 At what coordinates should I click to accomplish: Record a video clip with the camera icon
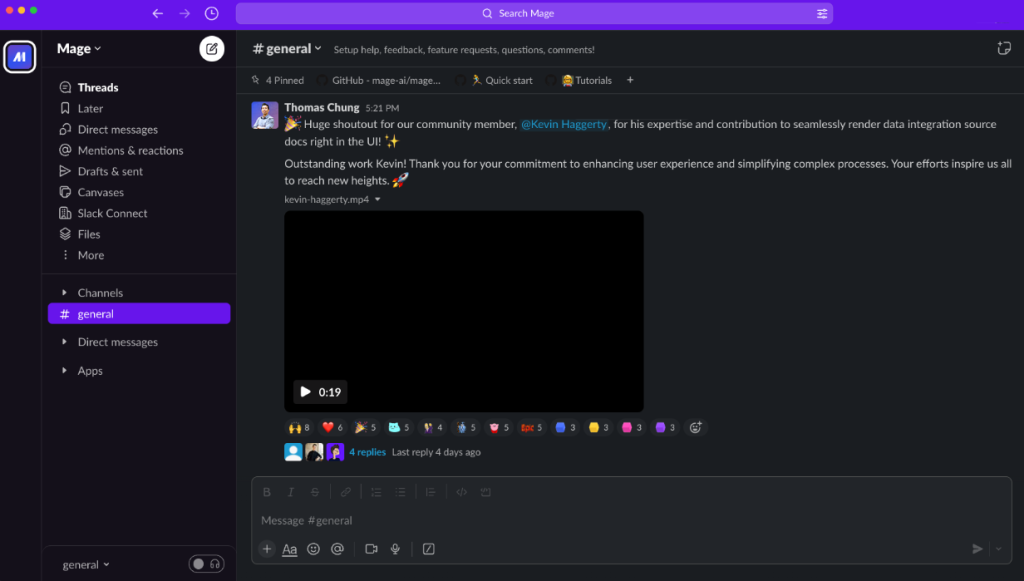pos(372,549)
